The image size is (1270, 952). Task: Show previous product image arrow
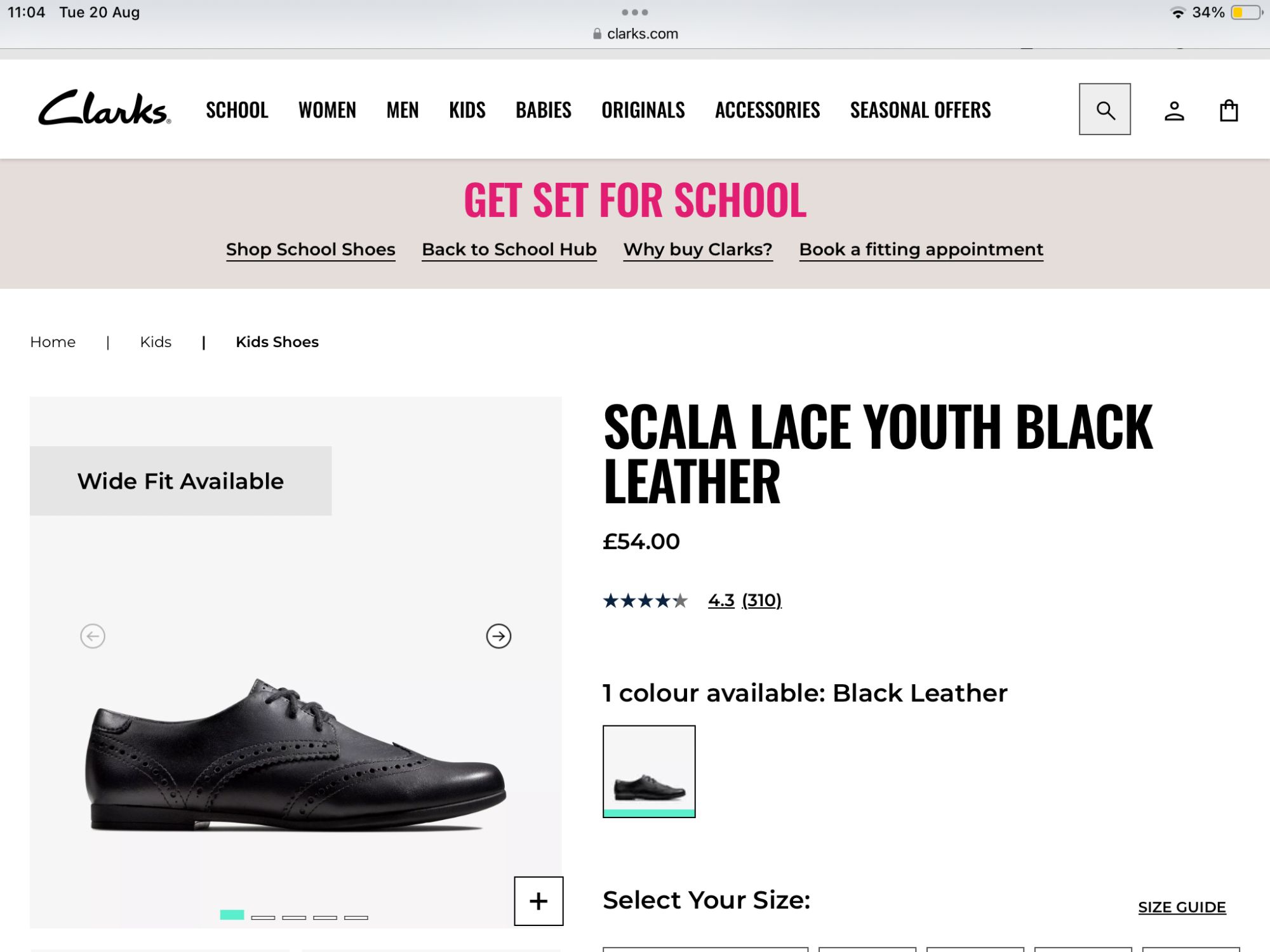coord(93,636)
